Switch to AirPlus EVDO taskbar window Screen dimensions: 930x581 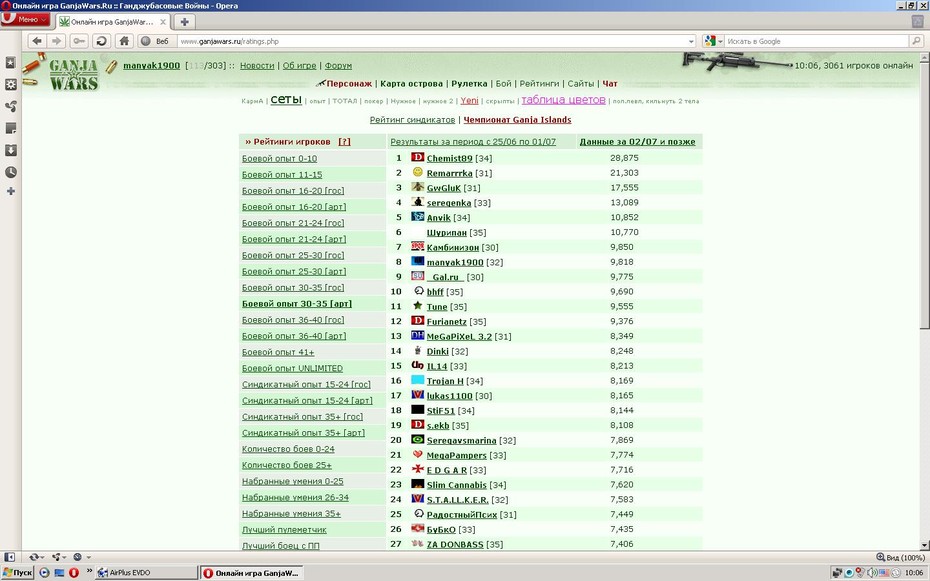(145, 573)
